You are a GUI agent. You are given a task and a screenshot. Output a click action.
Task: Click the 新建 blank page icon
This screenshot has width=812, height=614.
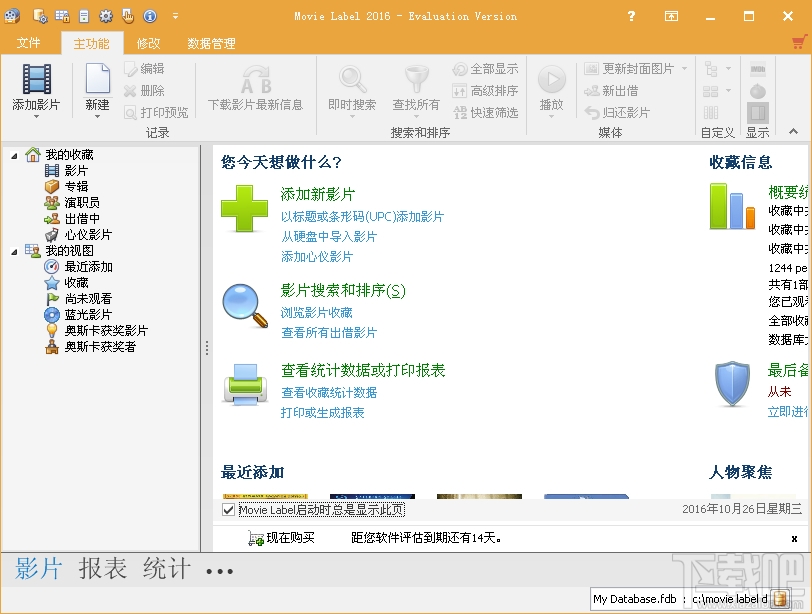click(97, 79)
